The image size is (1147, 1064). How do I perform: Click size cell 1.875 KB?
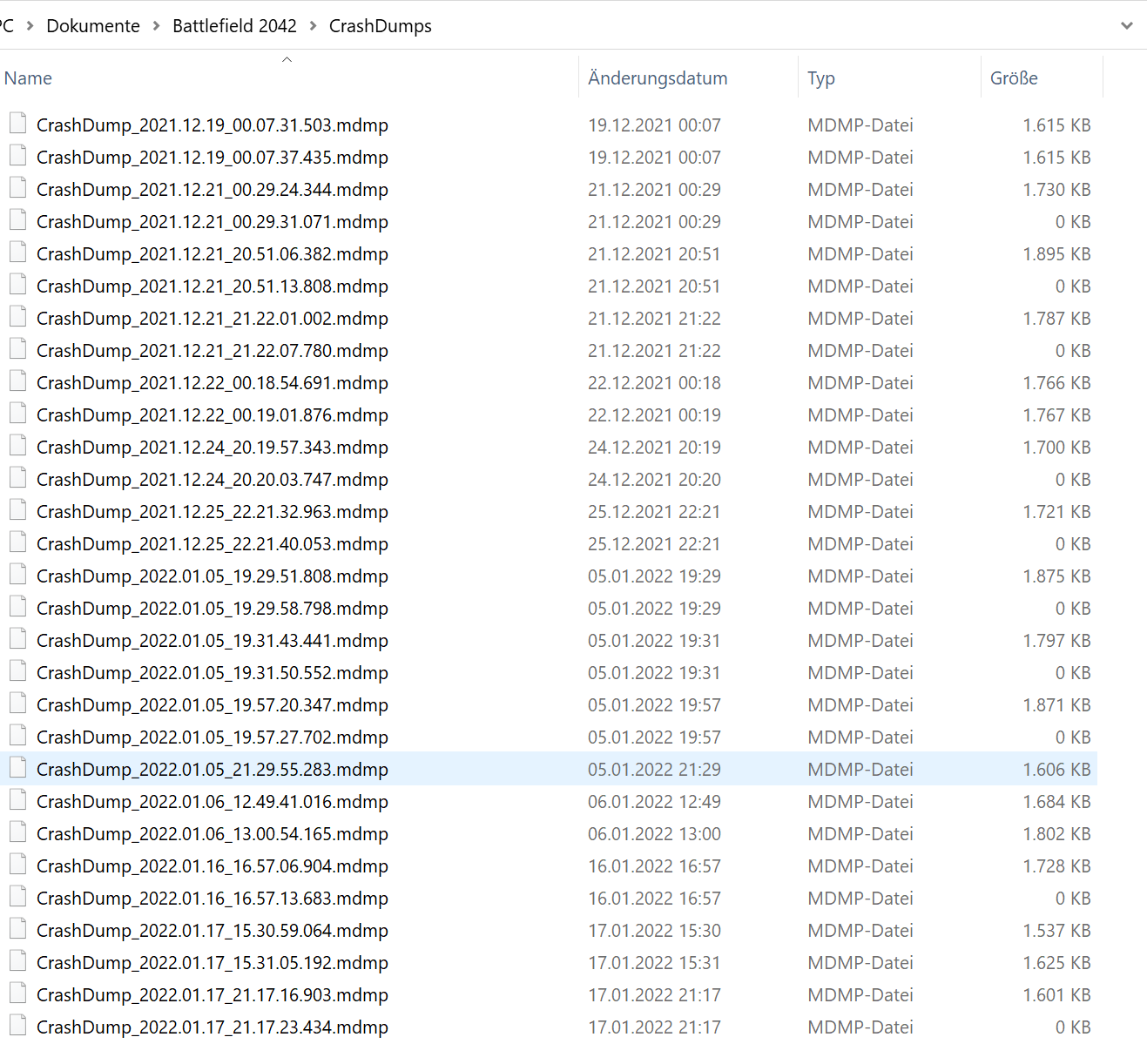tap(1056, 576)
